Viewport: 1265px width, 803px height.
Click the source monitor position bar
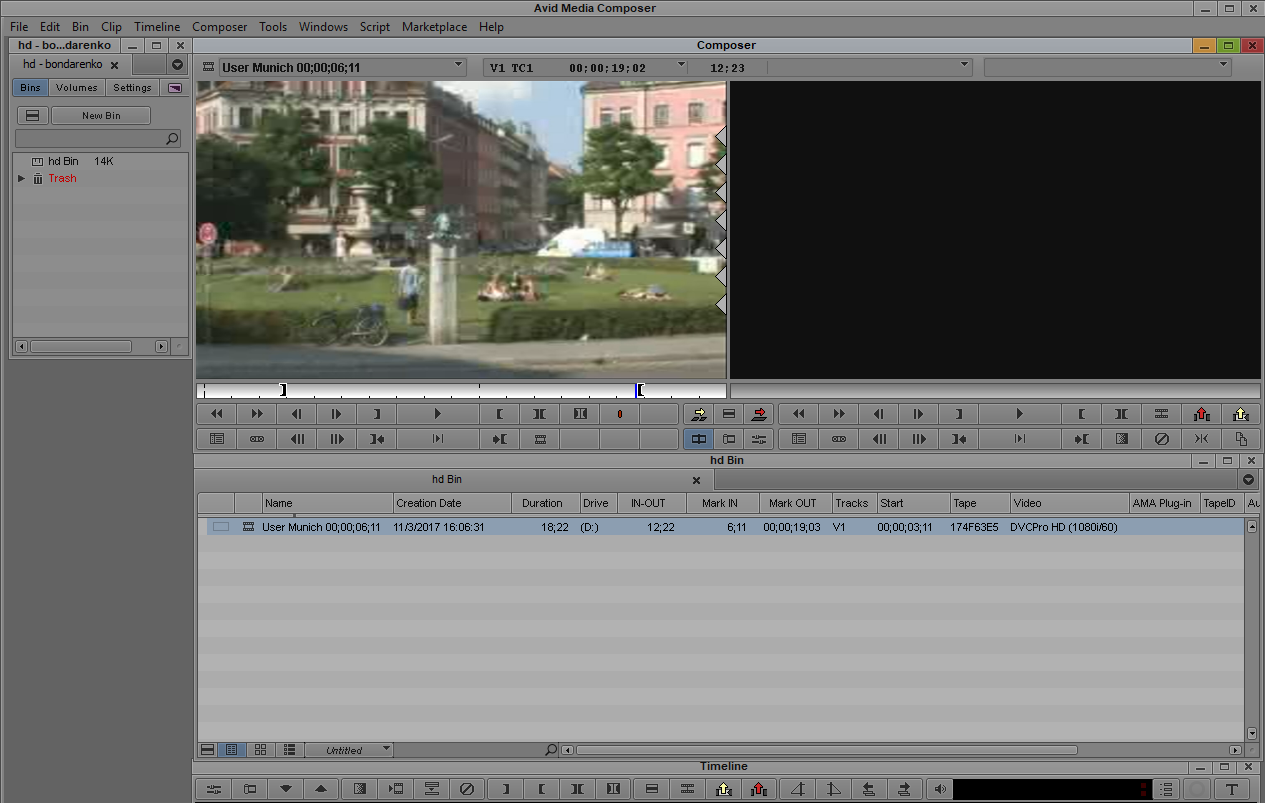click(x=461, y=391)
